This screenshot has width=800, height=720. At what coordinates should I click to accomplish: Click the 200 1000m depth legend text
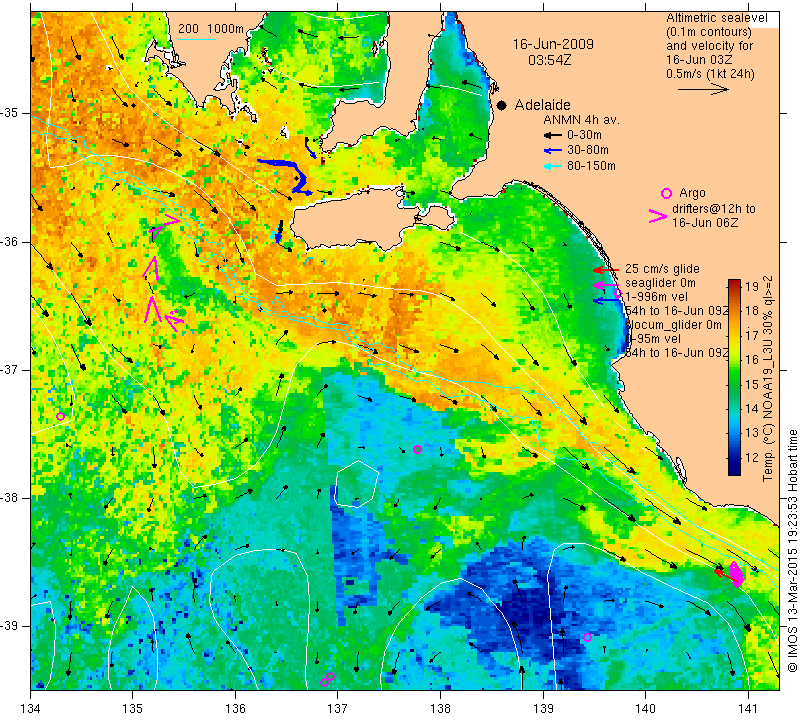click(x=211, y=29)
